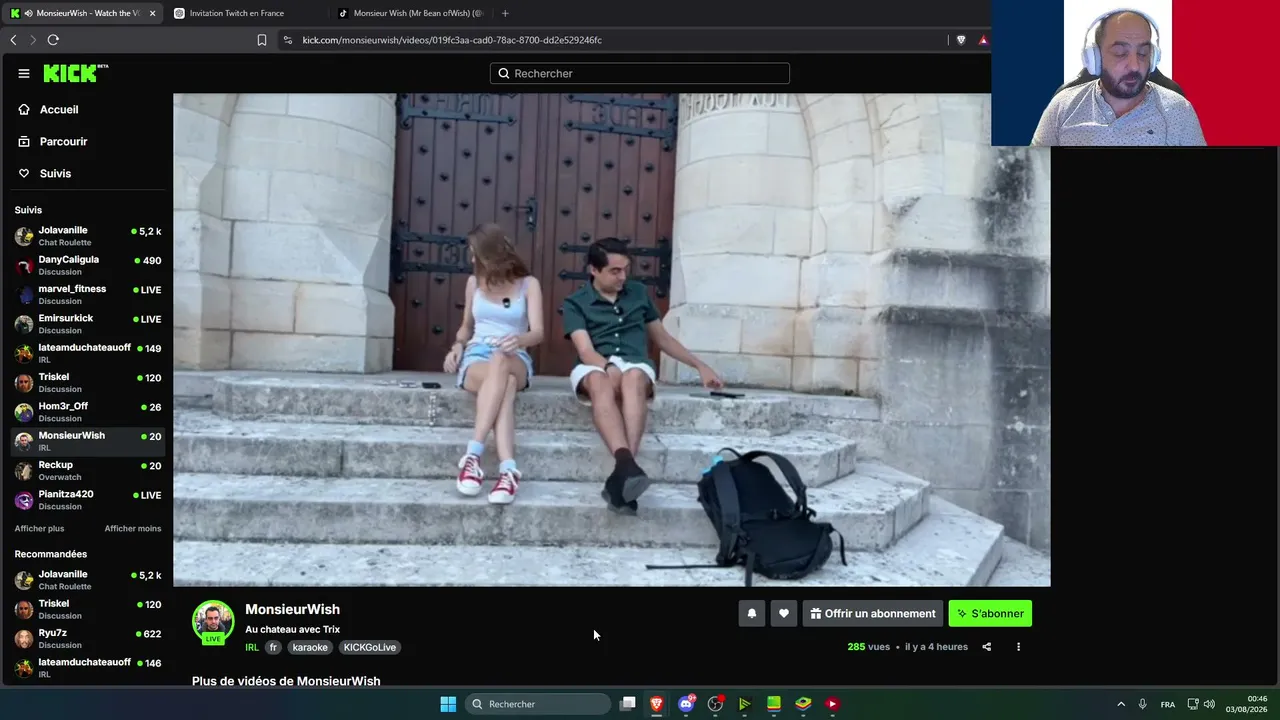Close the MonsieurWish Kick tab
Image resolution: width=1280 pixels, height=720 pixels.
(x=152, y=13)
